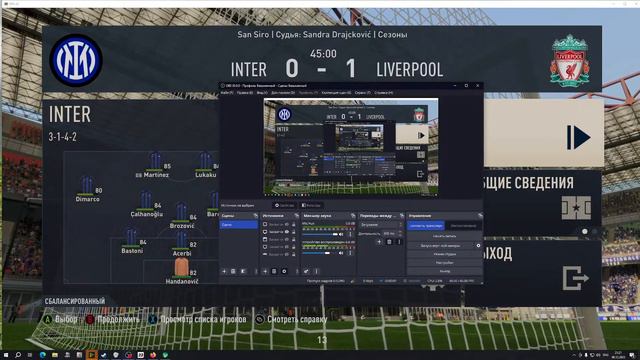Viewport: 640px width, 360px height.
Task: Toggle eye visibility of top source
Action: 287,224
